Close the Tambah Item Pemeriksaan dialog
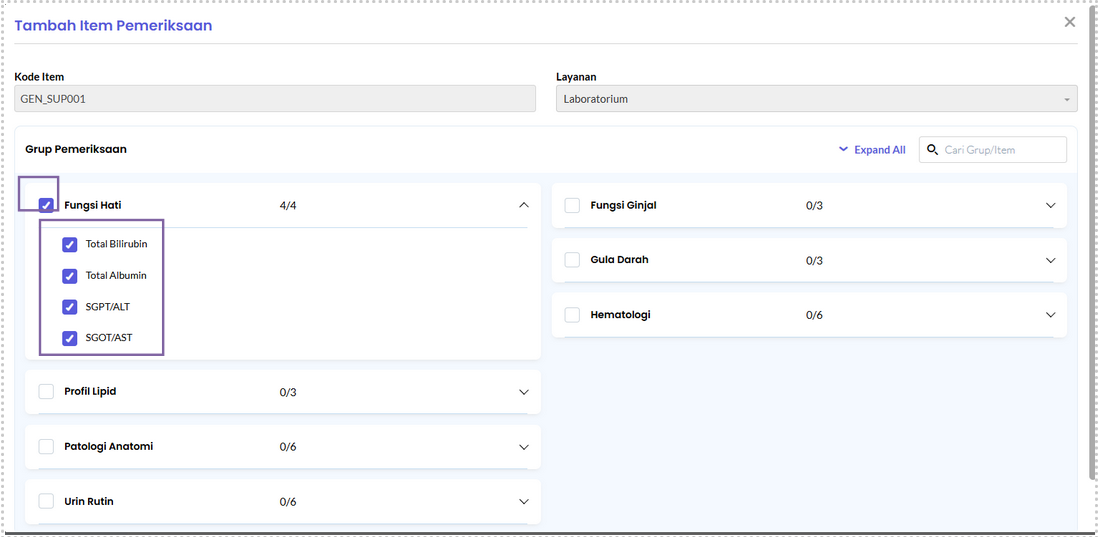Screen dimensions: 1098x537 click(1069, 22)
